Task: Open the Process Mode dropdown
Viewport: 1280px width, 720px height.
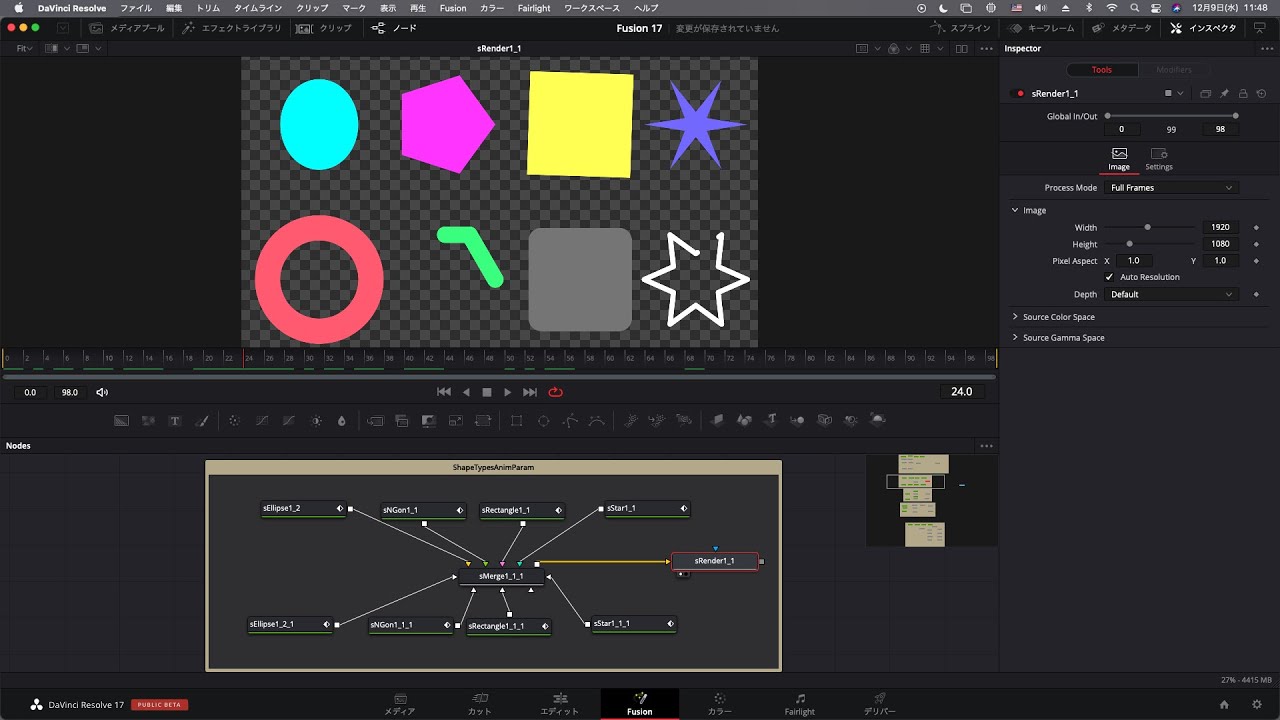Action: (x=1171, y=188)
